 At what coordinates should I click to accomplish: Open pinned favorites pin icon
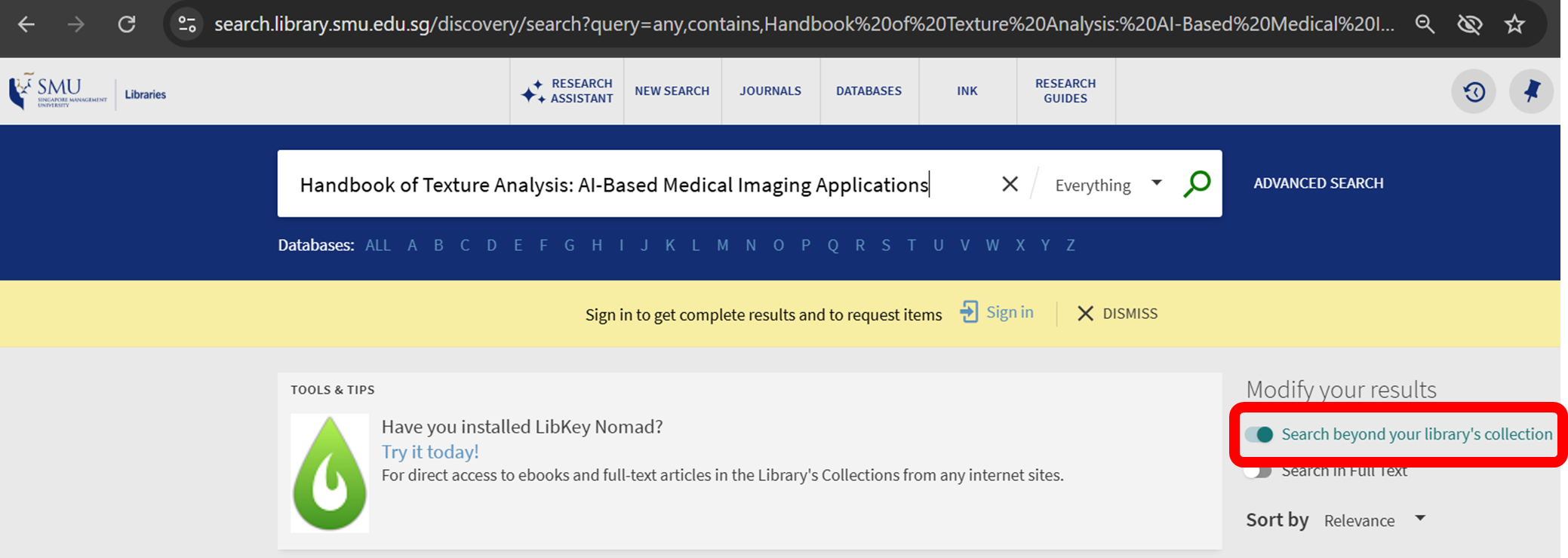(1531, 92)
